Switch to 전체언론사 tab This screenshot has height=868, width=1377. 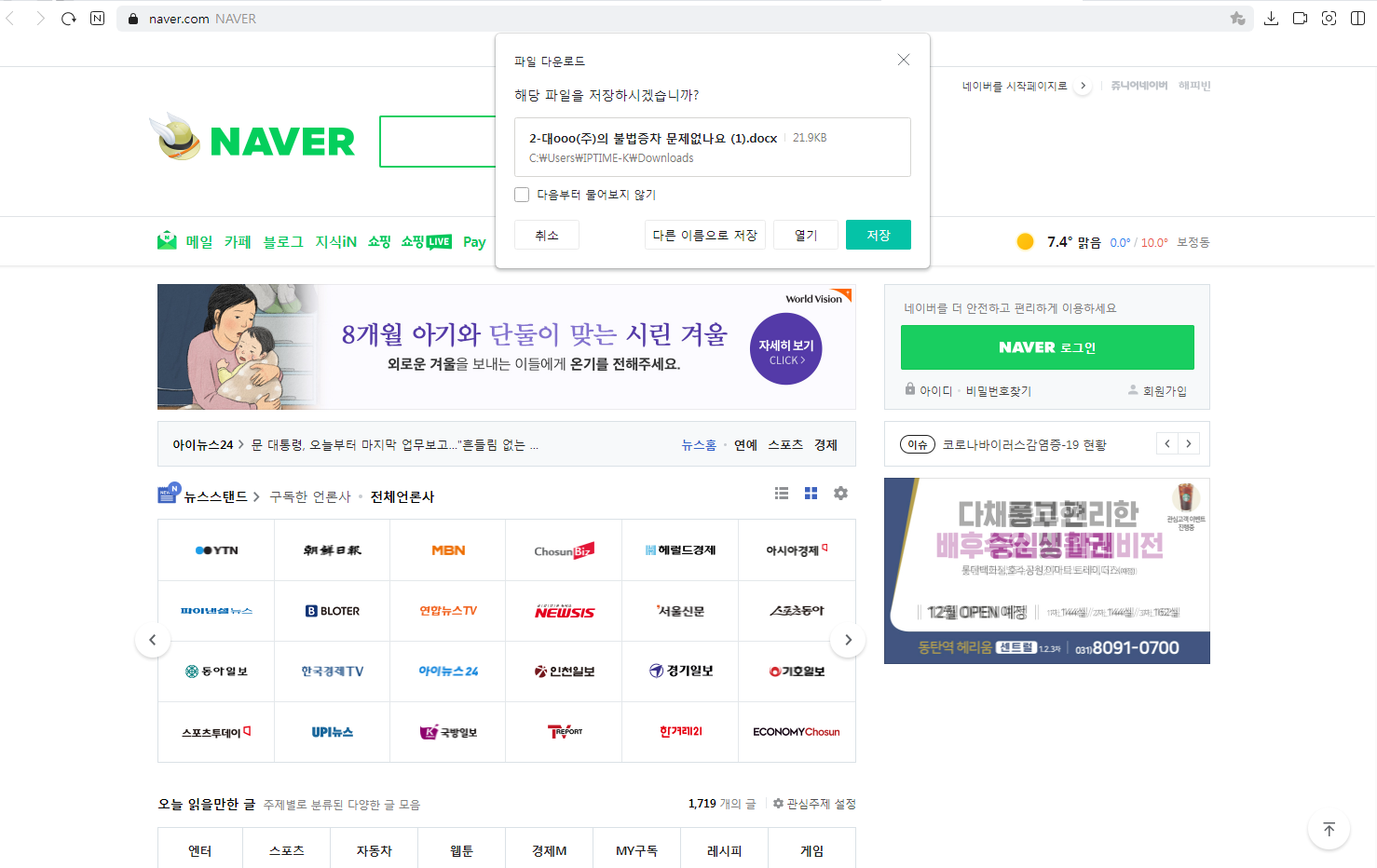tap(402, 497)
